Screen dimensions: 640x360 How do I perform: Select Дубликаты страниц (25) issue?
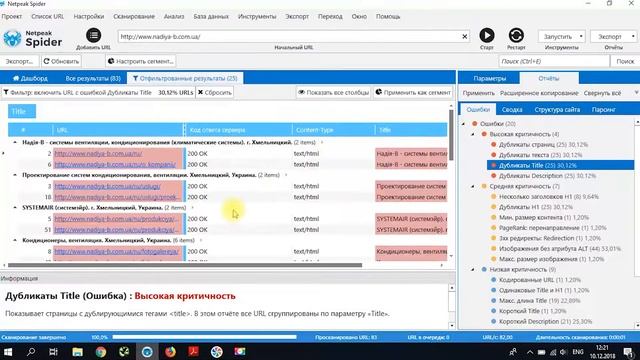click(x=543, y=144)
